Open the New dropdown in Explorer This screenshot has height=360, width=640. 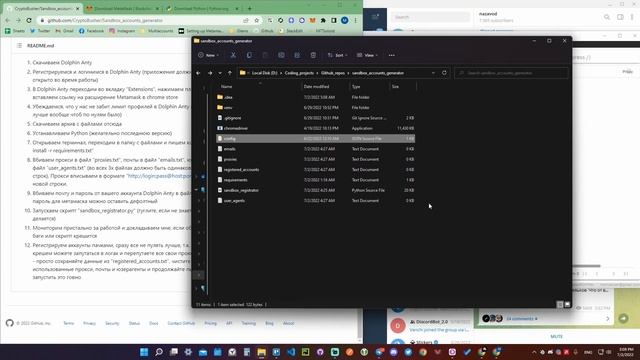tap(209, 55)
